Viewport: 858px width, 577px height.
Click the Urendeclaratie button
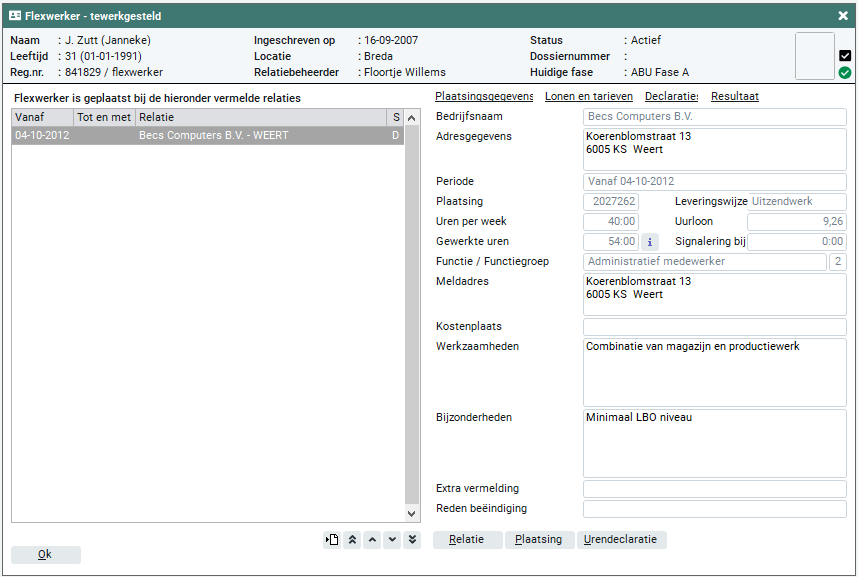click(621, 540)
